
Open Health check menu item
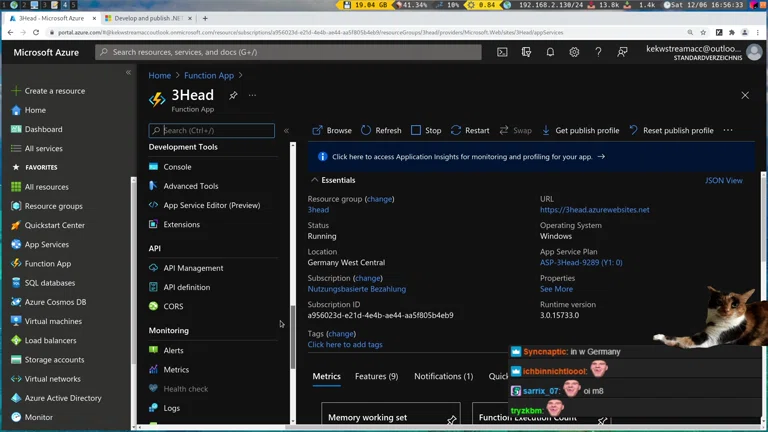point(185,389)
